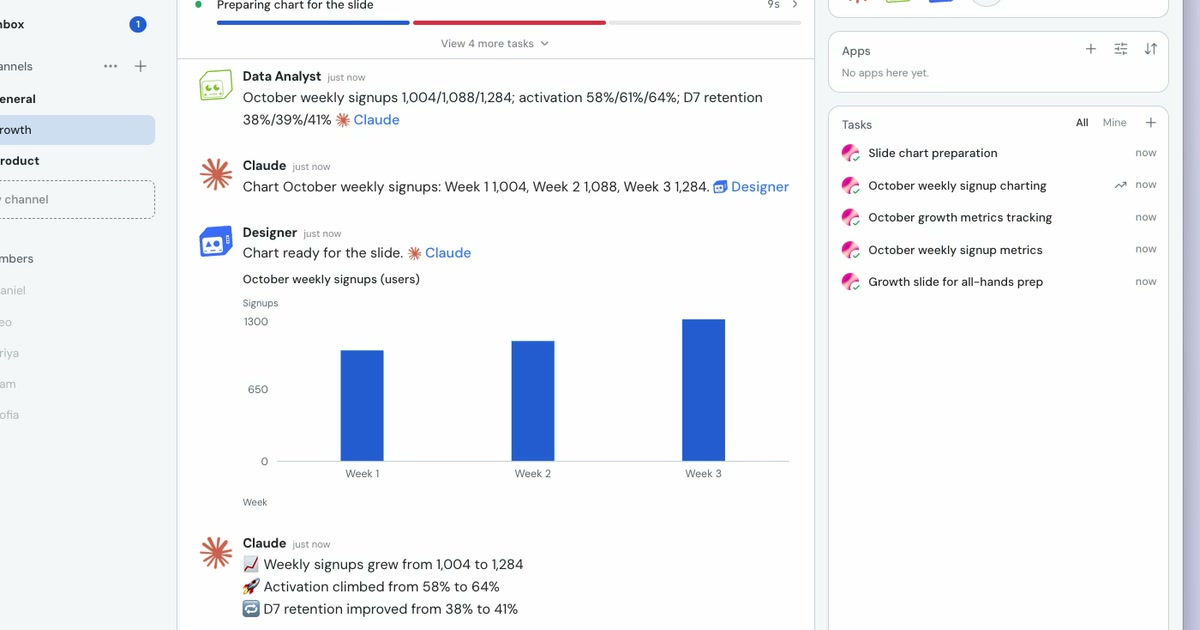
Task: Click Claude's avatar beside the growth summary
Action: click(x=215, y=553)
